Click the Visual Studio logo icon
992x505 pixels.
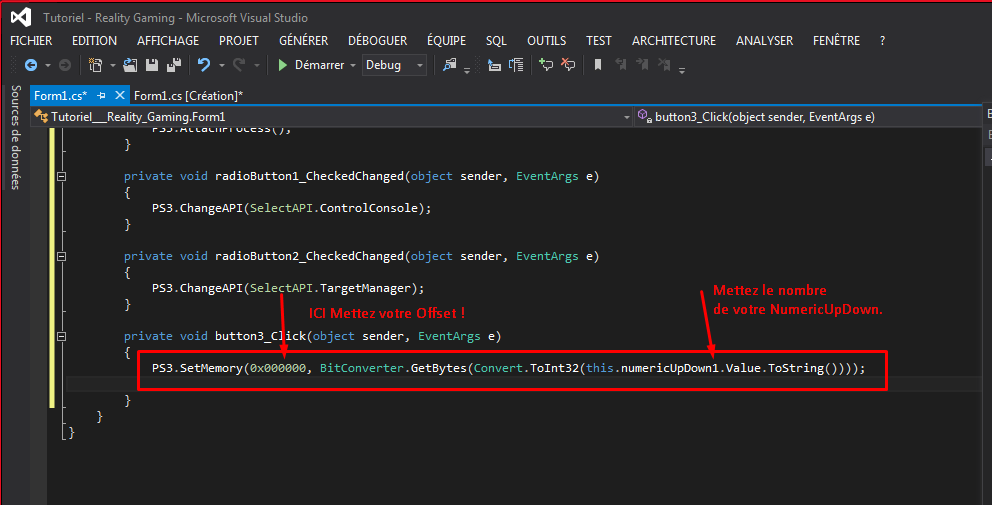coord(21,17)
